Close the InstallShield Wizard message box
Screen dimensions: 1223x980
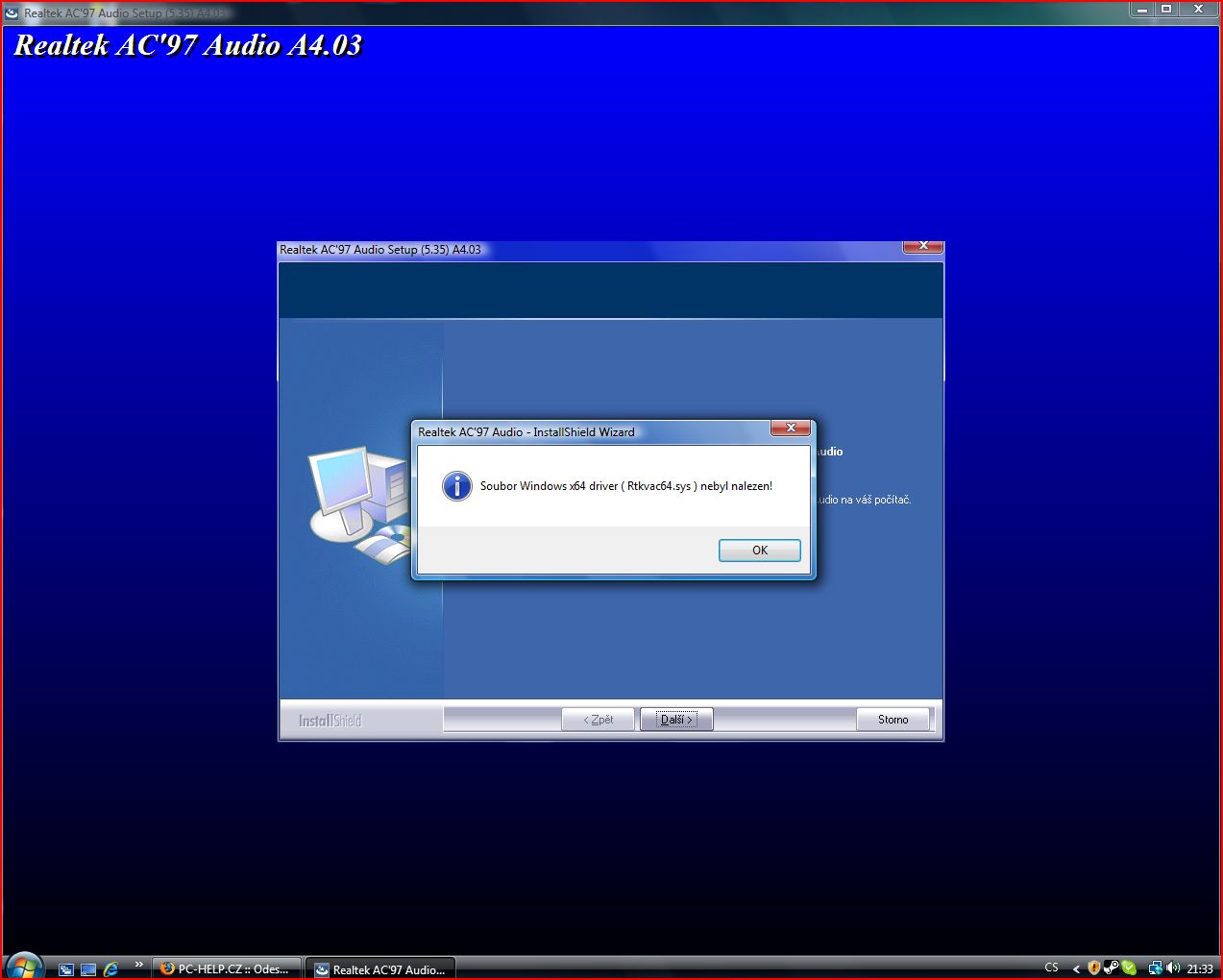(791, 429)
